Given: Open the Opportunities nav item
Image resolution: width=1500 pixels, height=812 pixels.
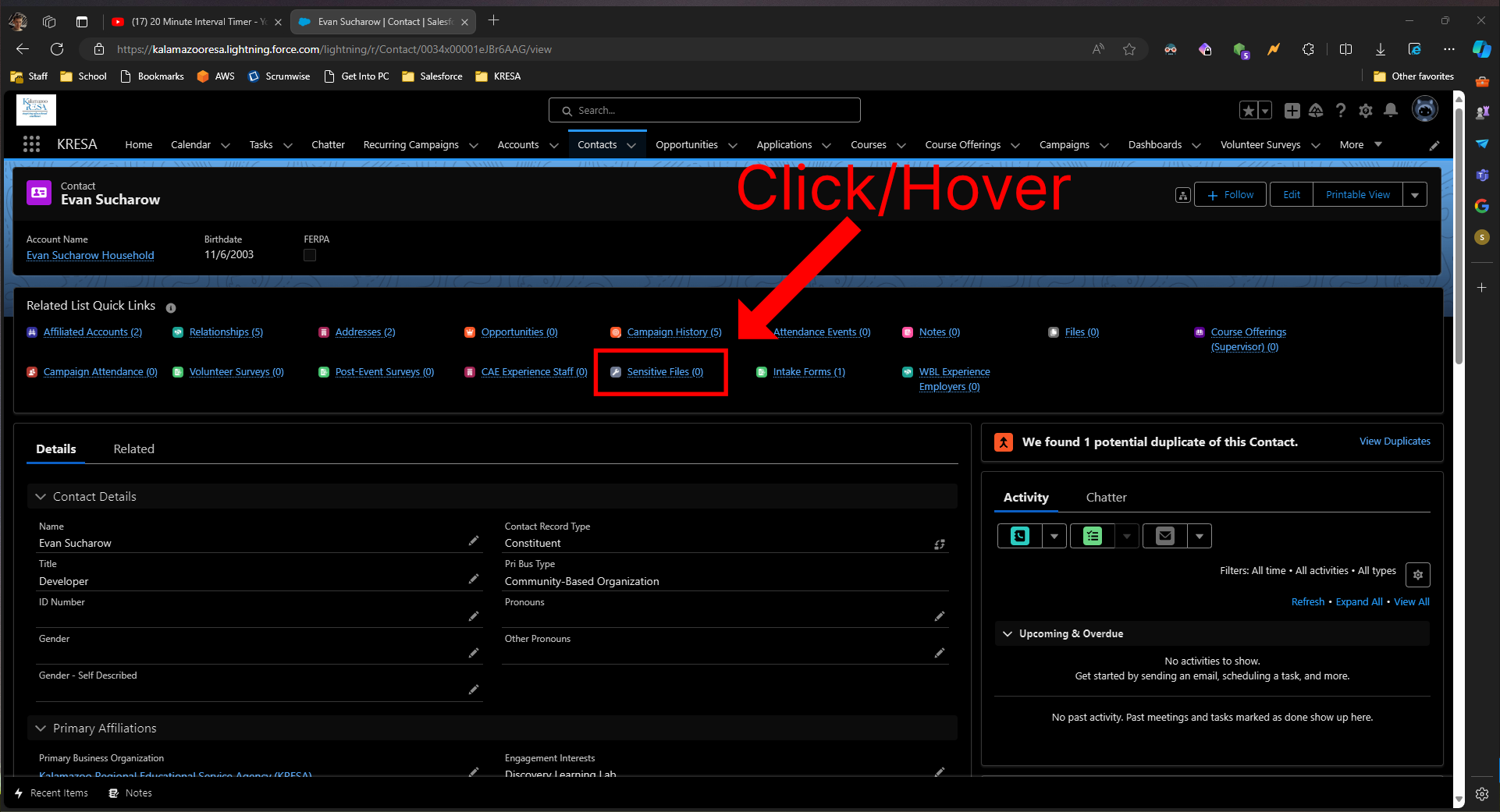Looking at the screenshot, I should [x=687, y=144].
